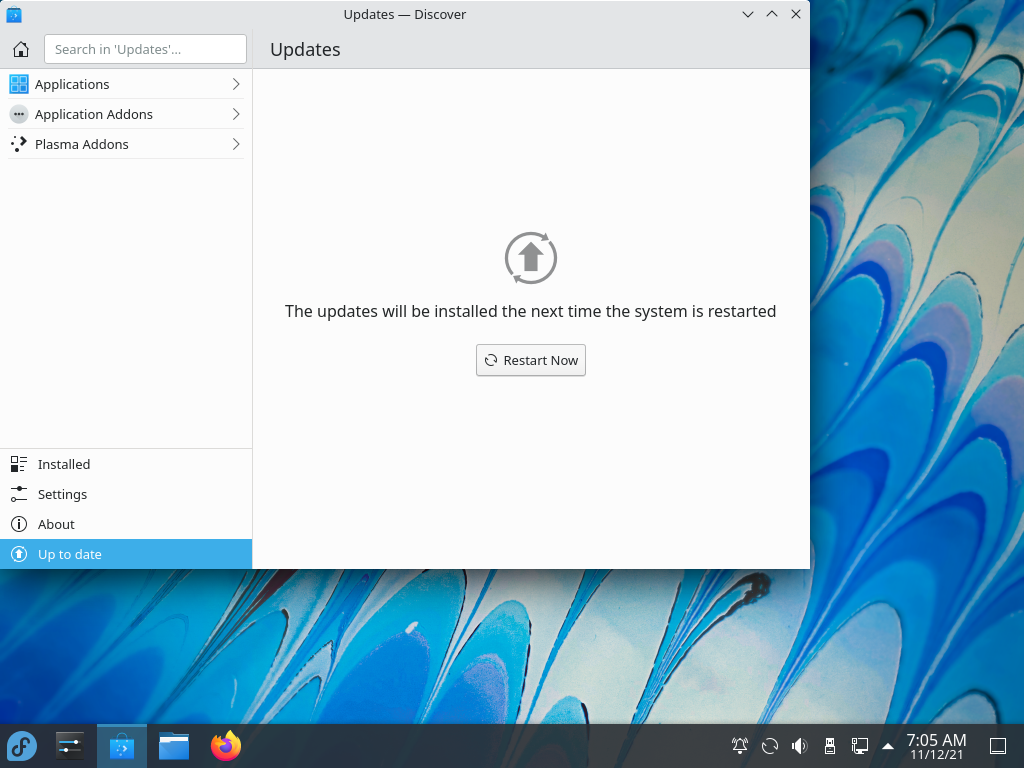The image size is (1024, 768).
Task: Click Discover icon in taskbar
Action: [121, 746]
